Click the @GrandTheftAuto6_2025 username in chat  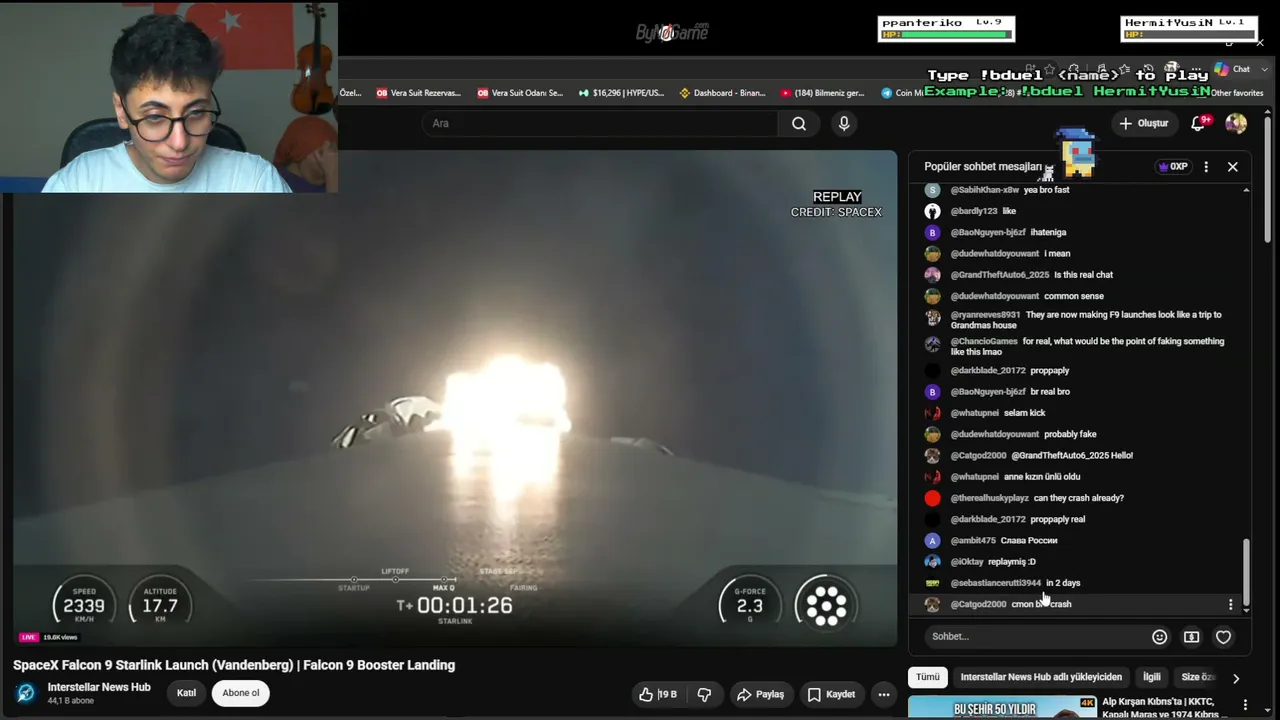point(1000,275)
